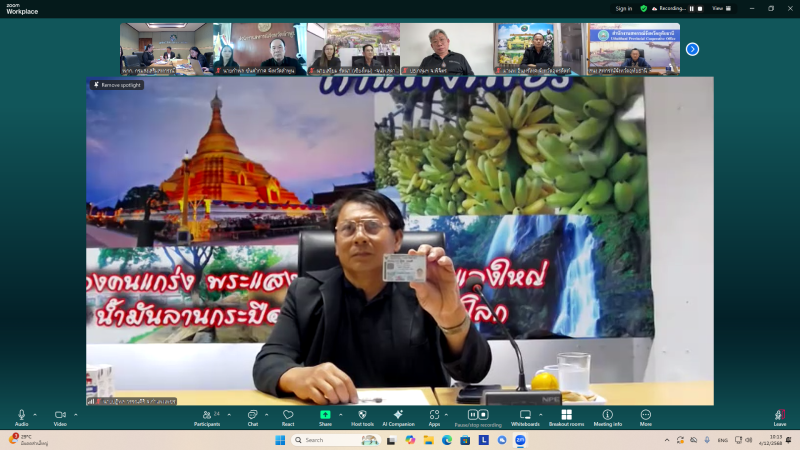Expand audio options arrow next to Audio

(35, 413)
